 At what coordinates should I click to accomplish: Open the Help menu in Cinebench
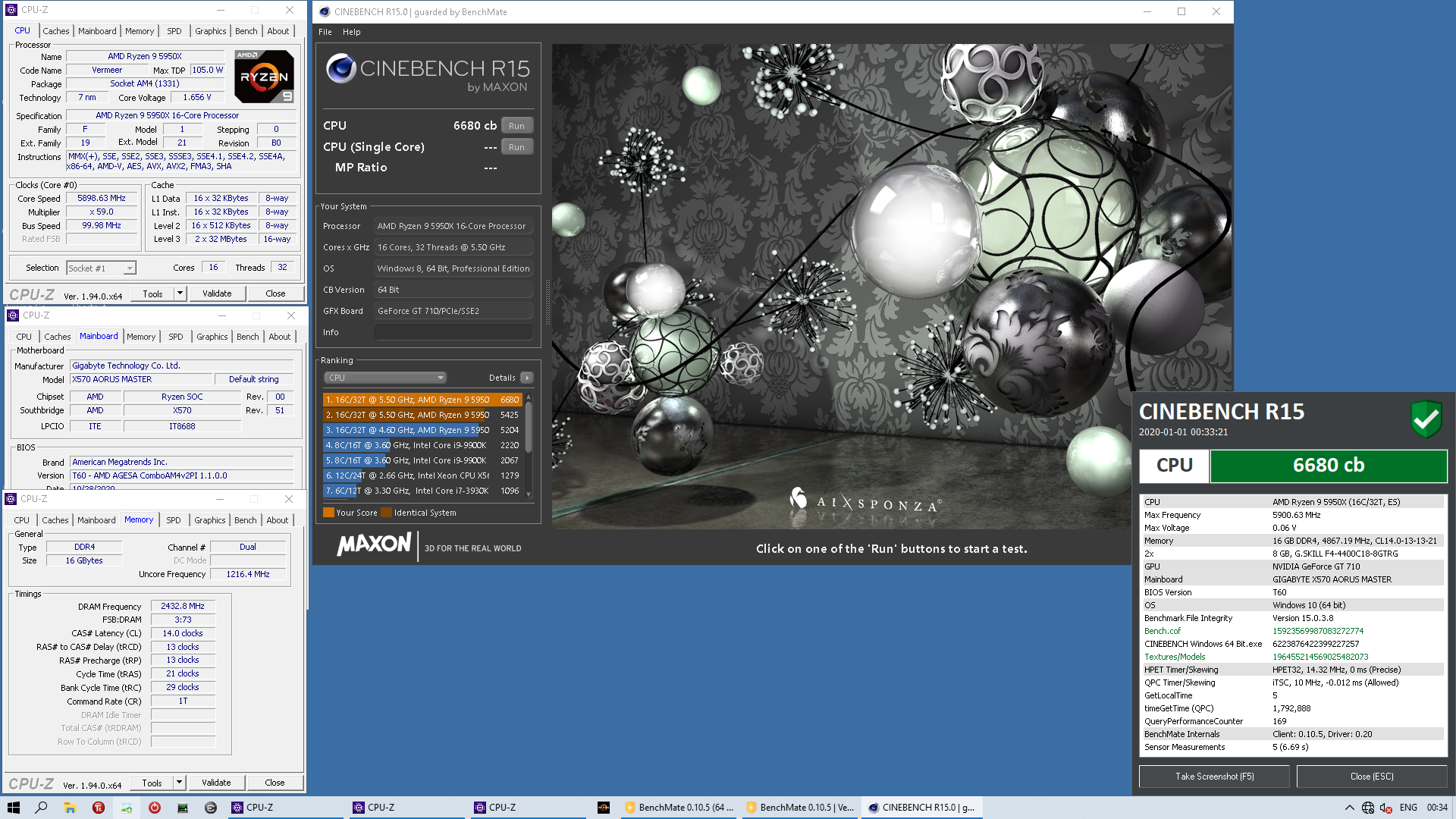[351, 32]
